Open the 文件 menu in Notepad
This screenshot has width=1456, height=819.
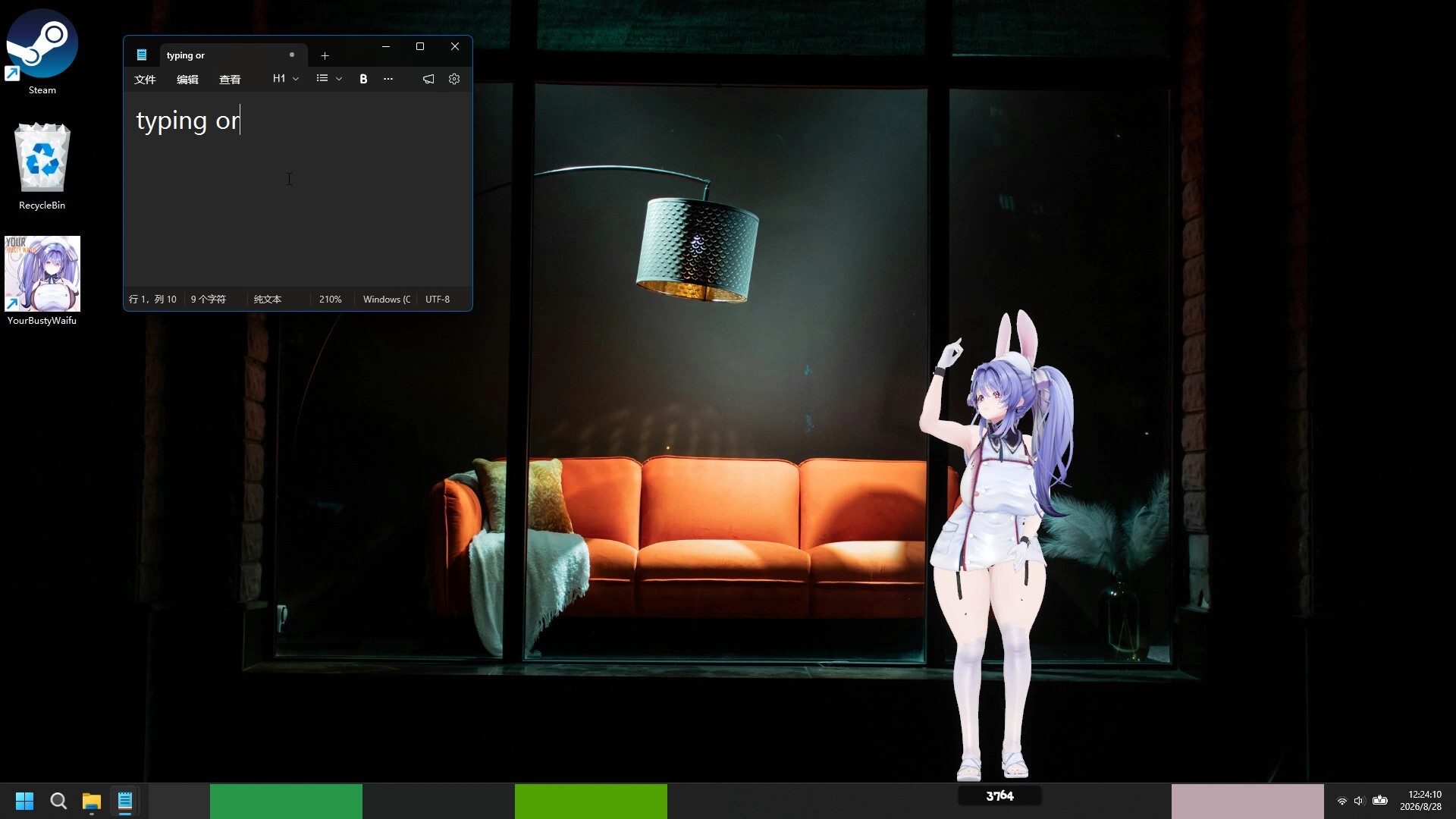[145, 79]
